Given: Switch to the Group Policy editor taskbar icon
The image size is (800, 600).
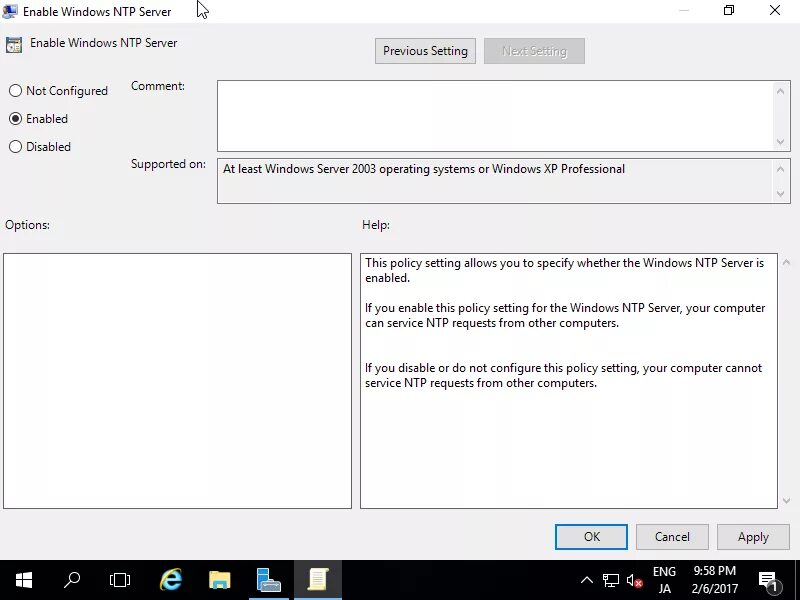Looking at the screenshot, I should coord(317,580).
